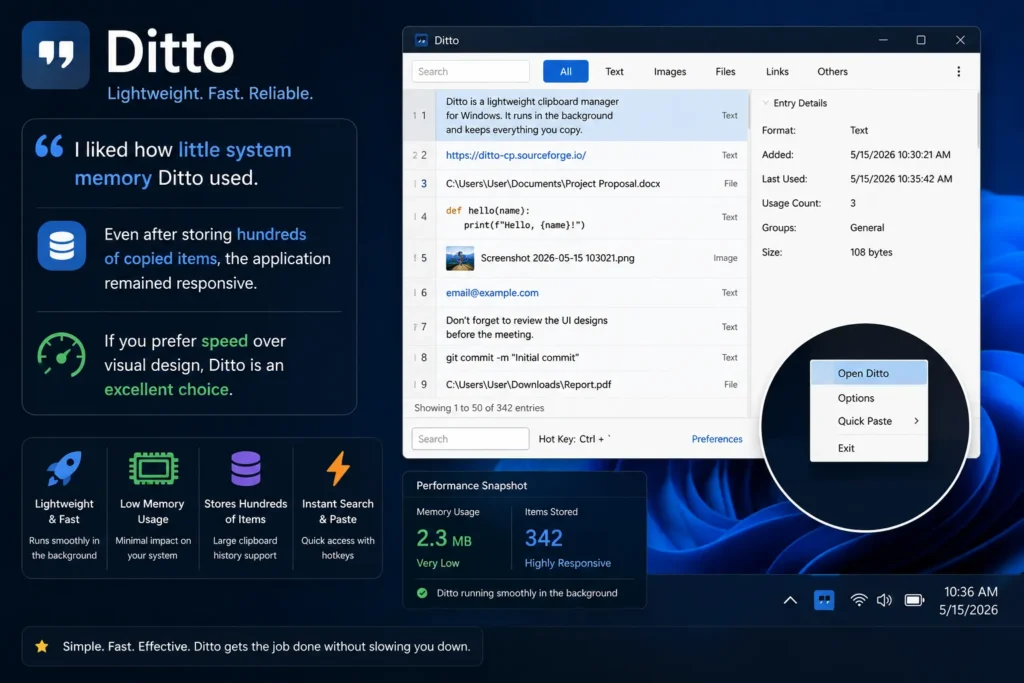Click the Added timestamp 10:30:21 AM
This screenshot has height=683, width=1024.
(x=900, y=155)
